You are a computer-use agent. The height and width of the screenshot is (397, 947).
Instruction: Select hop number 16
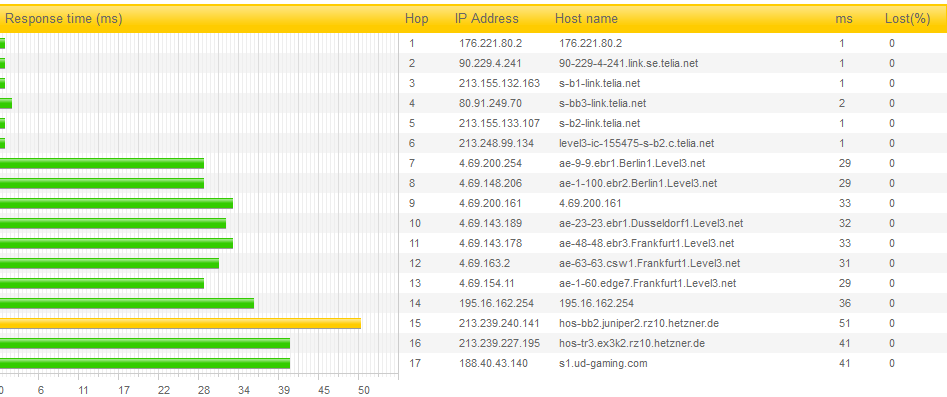[x=414, y=343]
